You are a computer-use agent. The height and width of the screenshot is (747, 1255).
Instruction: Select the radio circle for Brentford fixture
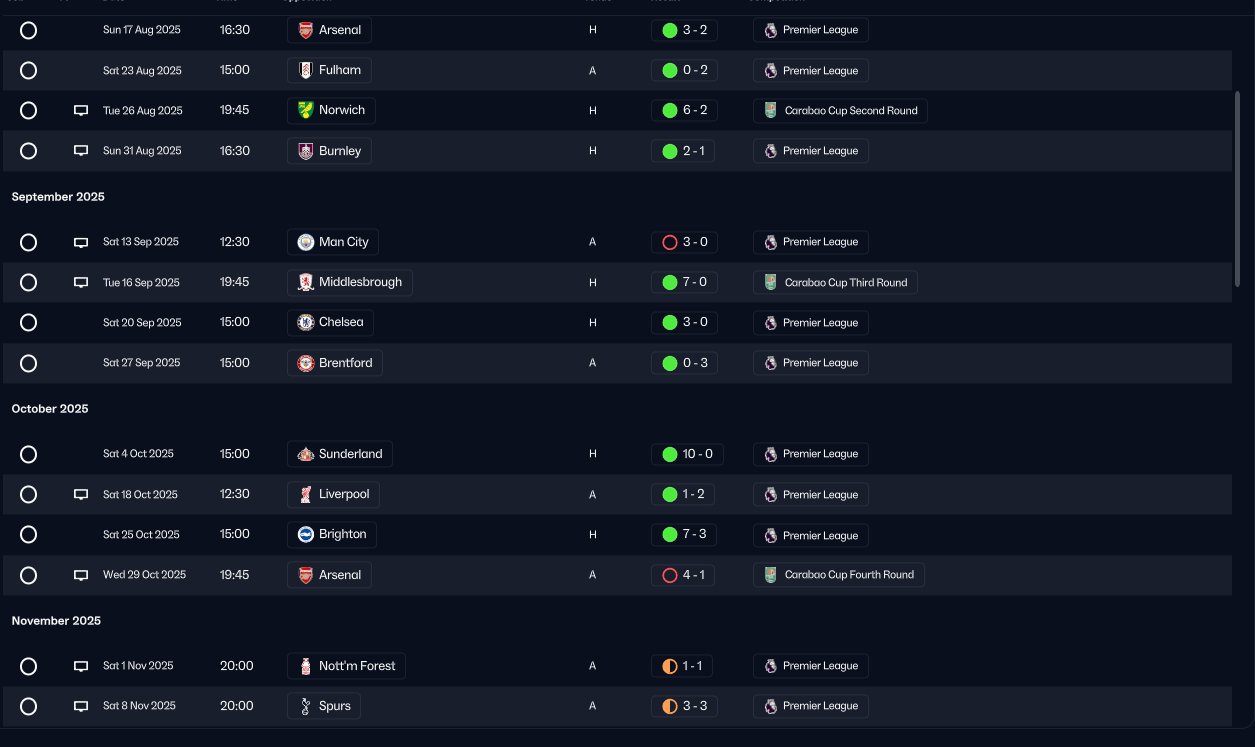[x=28, y=363]
